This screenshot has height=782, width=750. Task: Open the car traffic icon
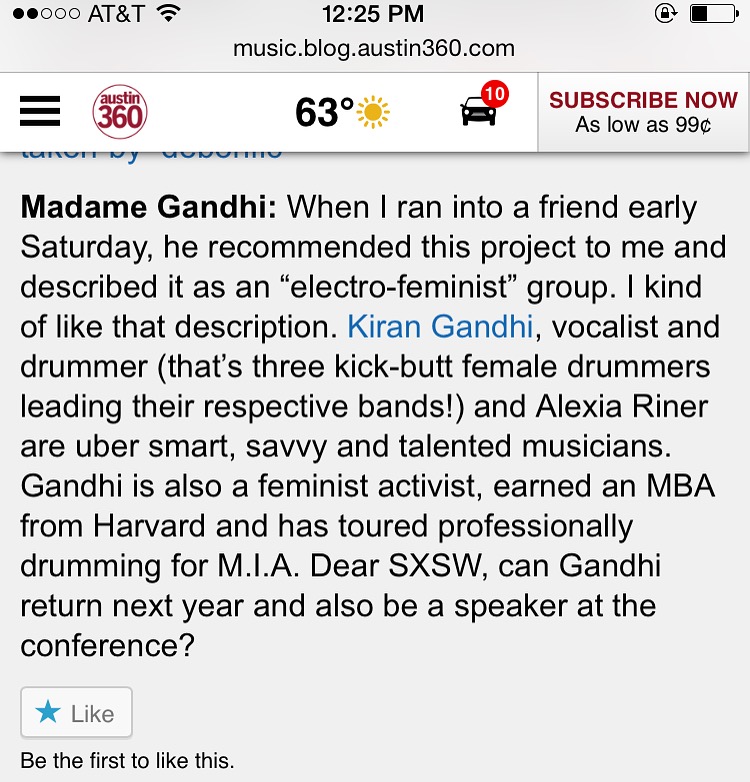(478, 113)
